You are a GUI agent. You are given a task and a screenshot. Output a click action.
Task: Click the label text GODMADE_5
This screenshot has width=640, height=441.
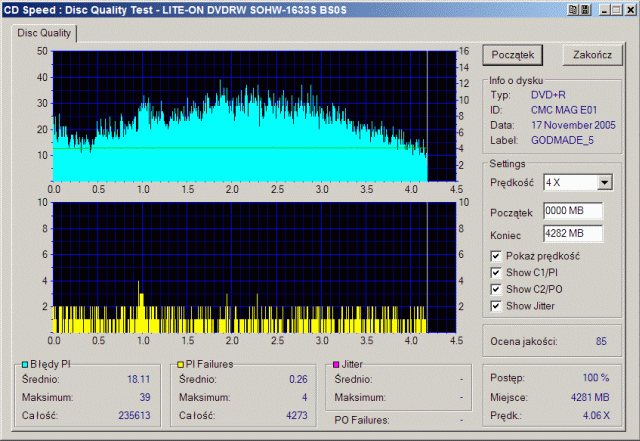tap(562, 140)
